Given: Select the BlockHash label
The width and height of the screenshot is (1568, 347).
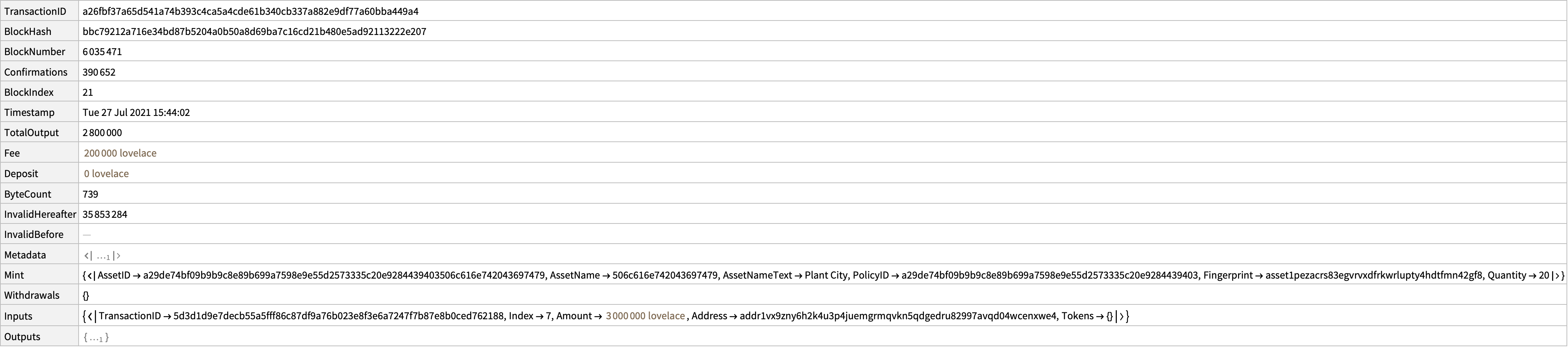Looking at the screenshot, I should point(28,32).
